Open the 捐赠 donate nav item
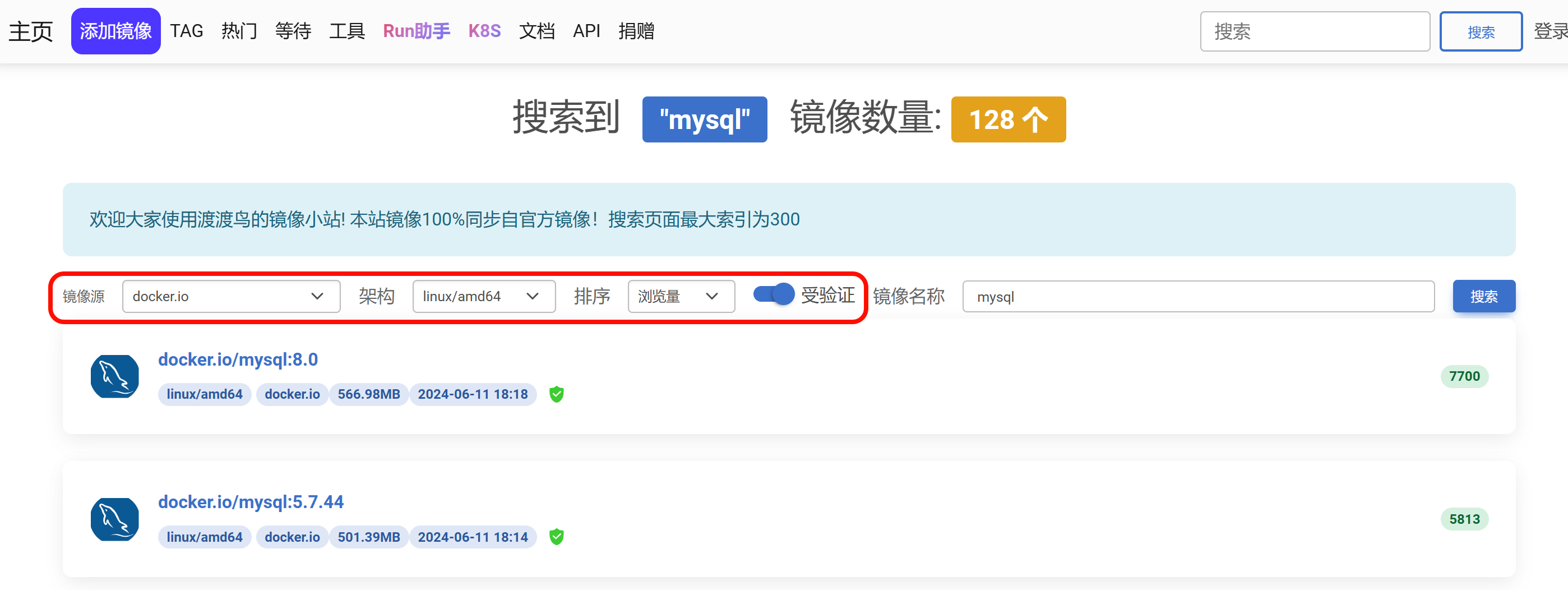This screenshot has width=1568, height=590. coord(636,31)
